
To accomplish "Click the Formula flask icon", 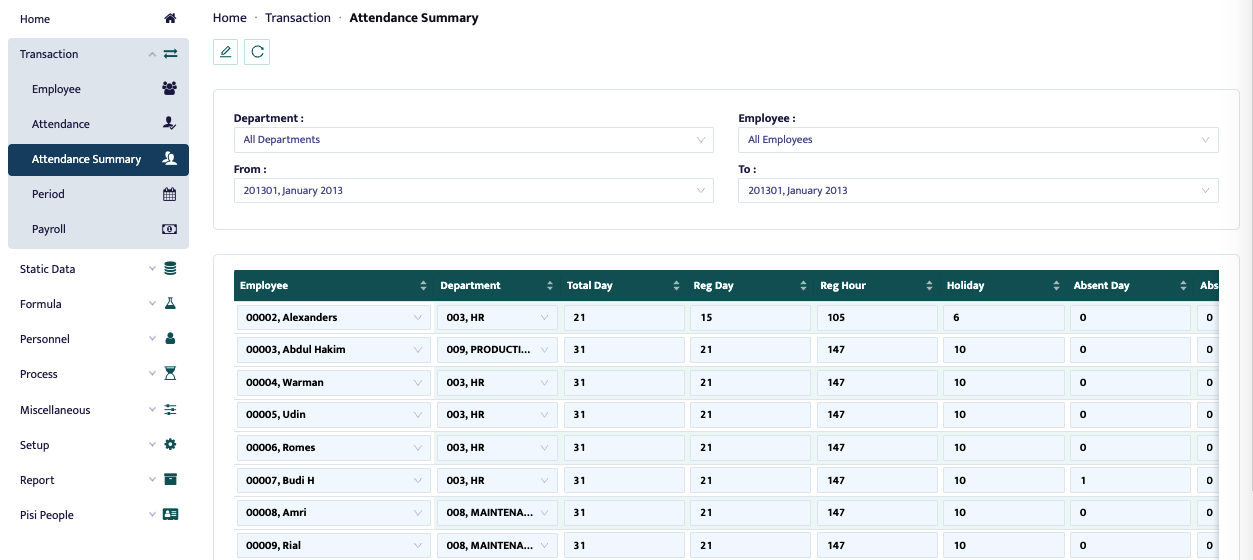I will 170,304.
